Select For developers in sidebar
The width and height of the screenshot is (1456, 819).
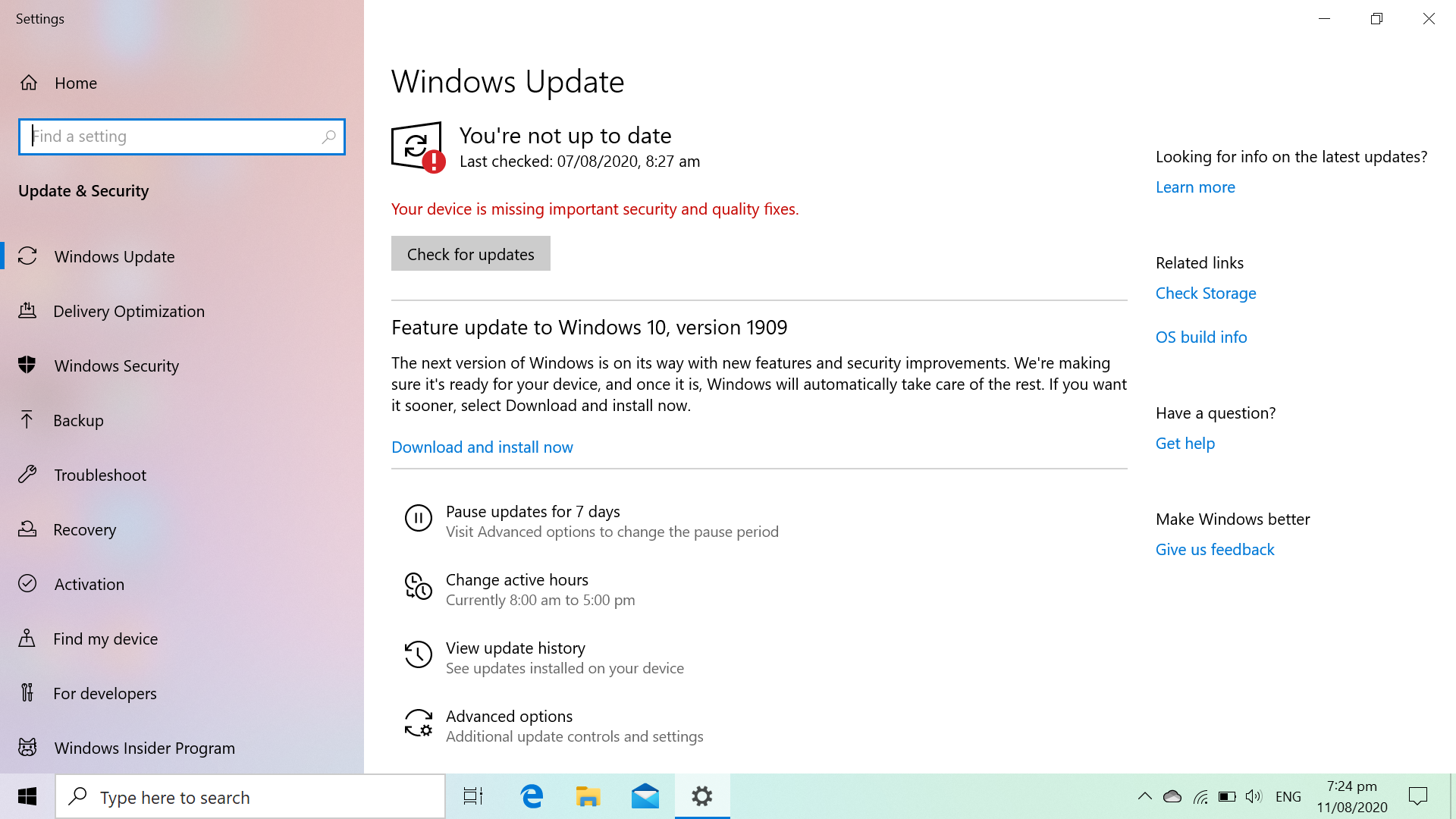tap(182, 693)
